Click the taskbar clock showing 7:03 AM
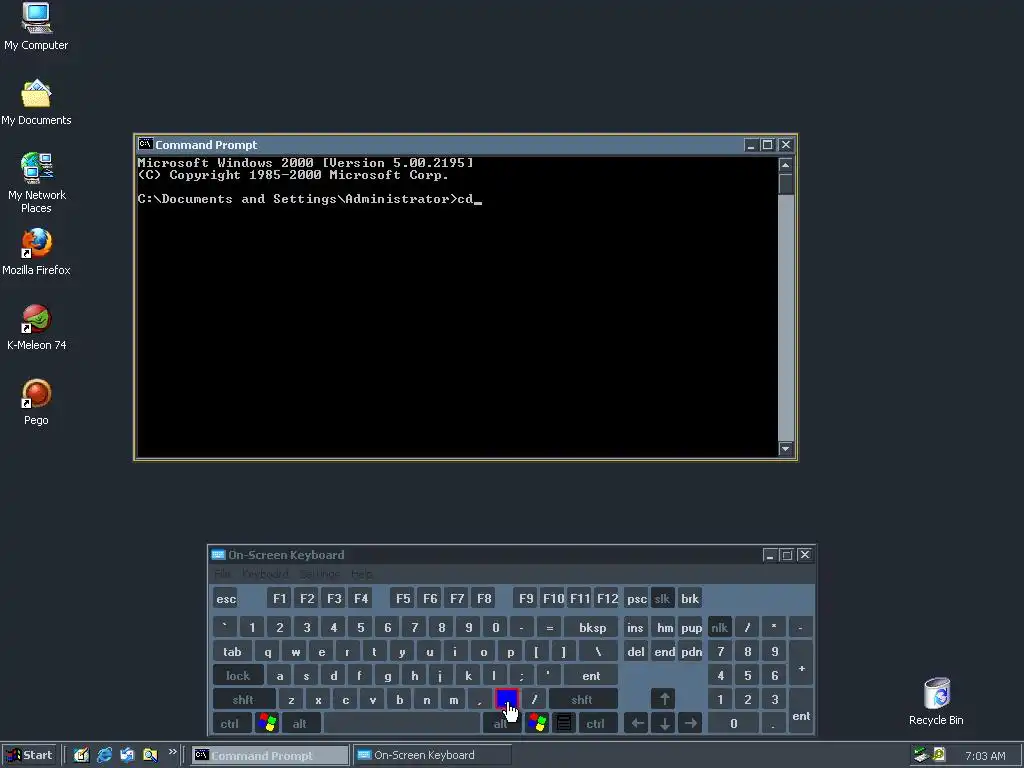The width and height of the screenshot is (1024, 768). [985, 756]
